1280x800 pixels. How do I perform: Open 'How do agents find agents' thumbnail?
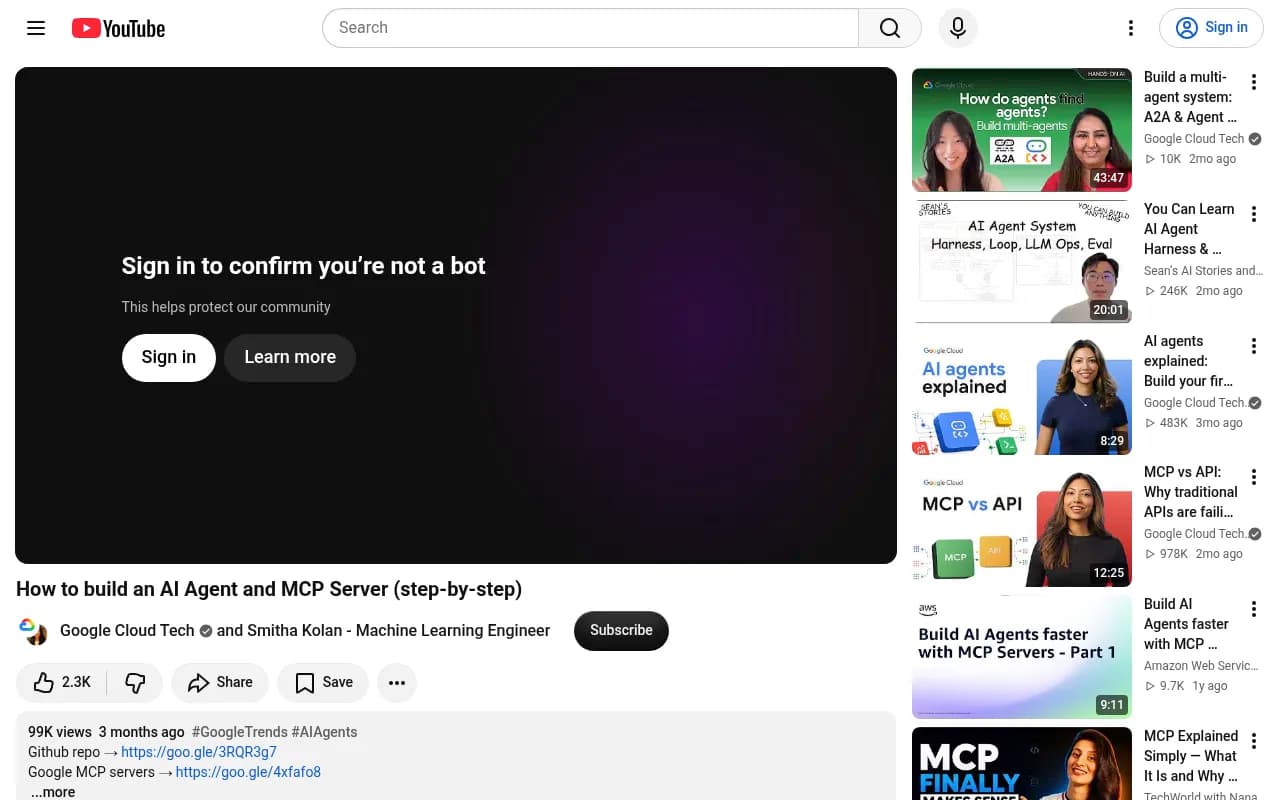click(1022, 130)
